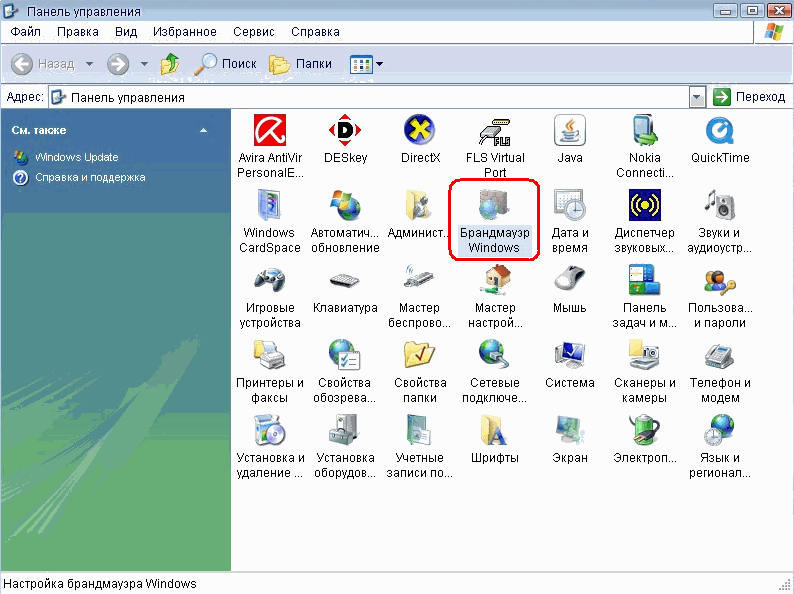The image size is (794, 594).
Task: Click the Поиск toolbar button
Action: click(x=226, y=64)
